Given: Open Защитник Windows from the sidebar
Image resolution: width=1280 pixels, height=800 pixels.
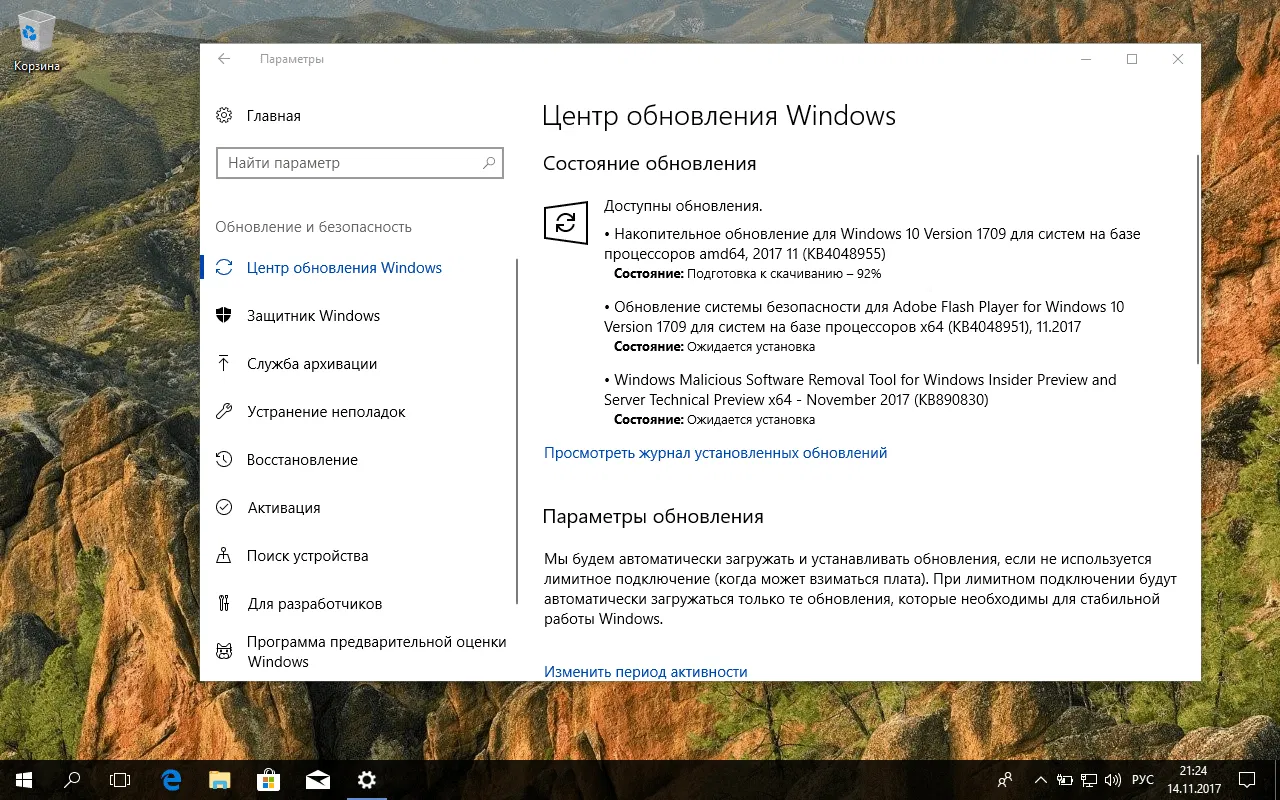Looking at the screenshot, I should click(313, 315).
